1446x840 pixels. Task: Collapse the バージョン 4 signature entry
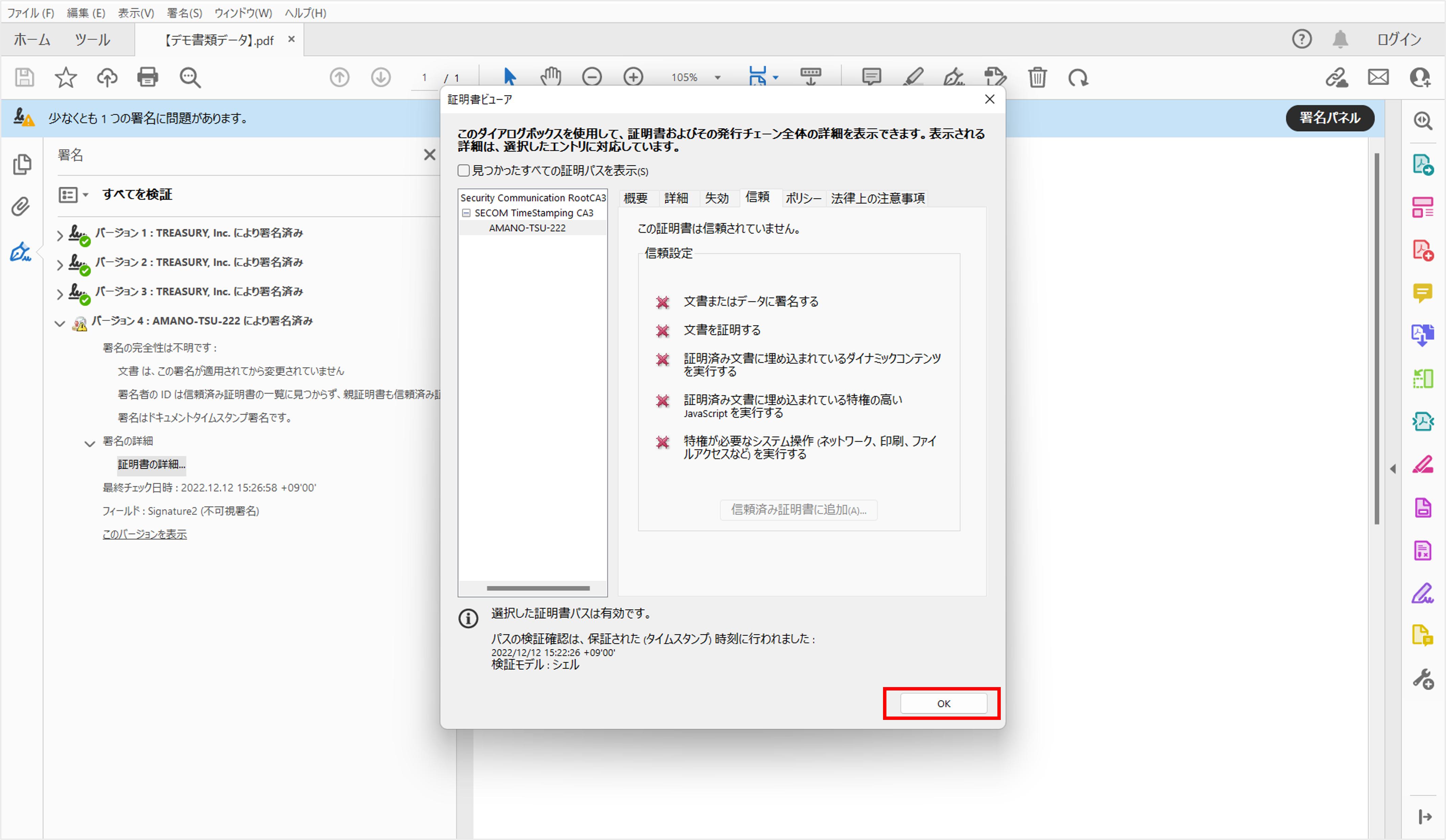[60, 323]
